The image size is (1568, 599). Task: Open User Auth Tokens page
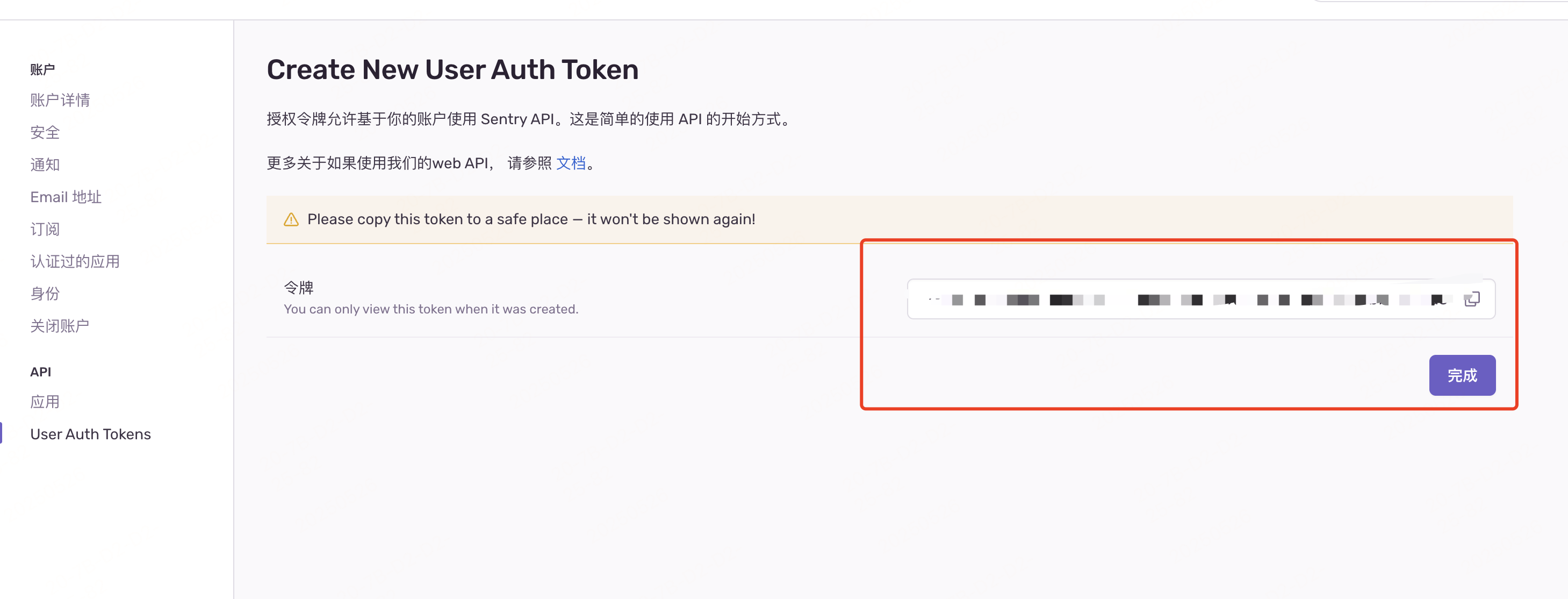tap(91, 434)
